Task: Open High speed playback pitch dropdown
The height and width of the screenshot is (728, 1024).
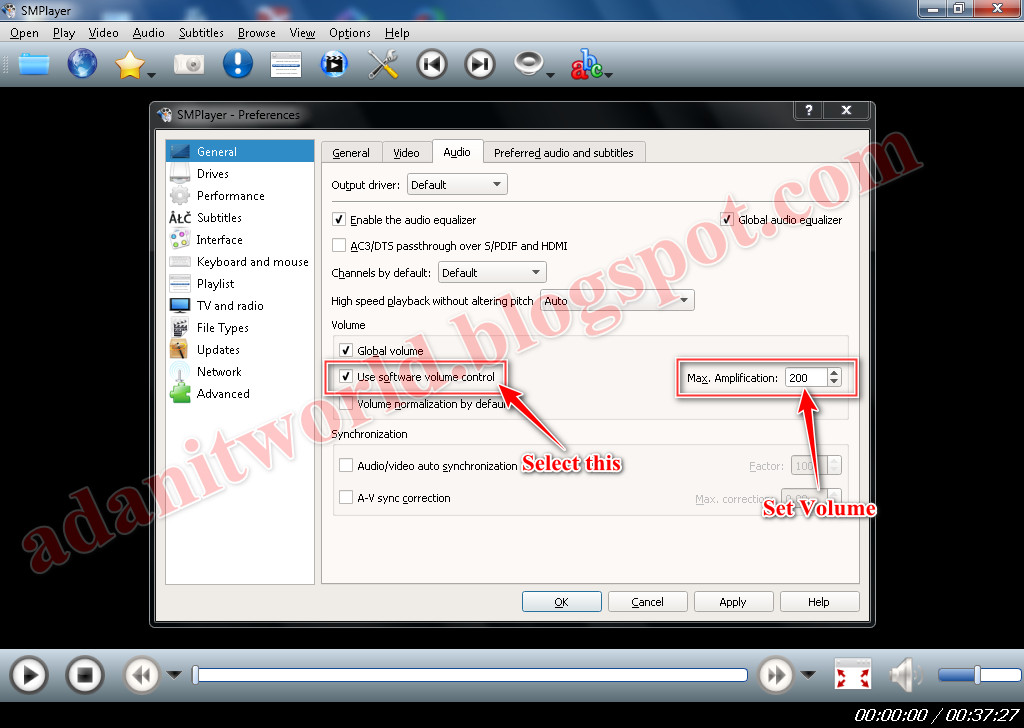Action: (x=617, y=301)
